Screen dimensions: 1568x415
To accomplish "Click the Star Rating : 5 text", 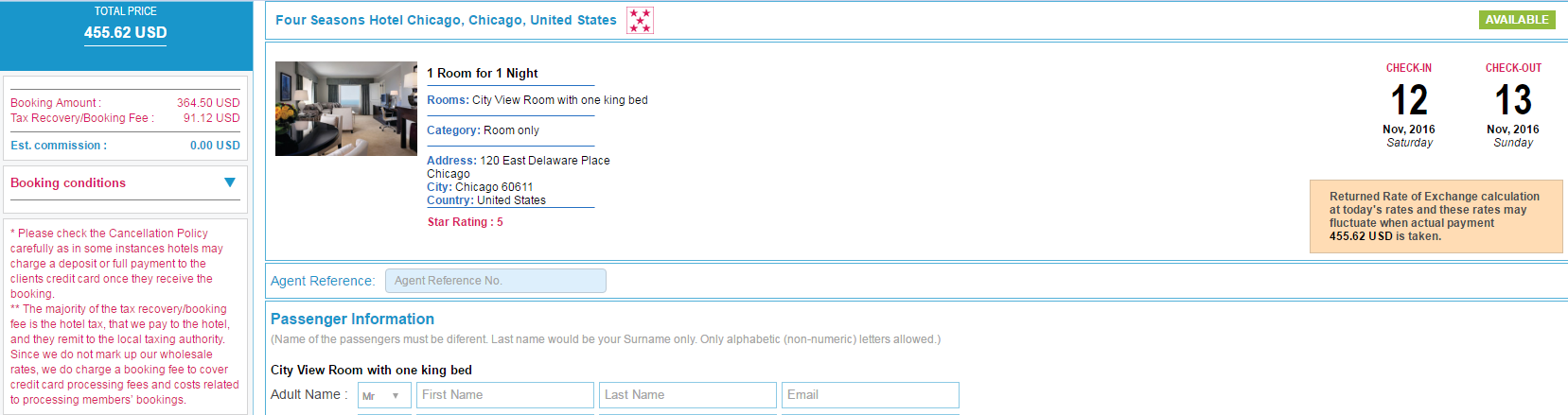I will pyautogui.click(x=465, y=222).
